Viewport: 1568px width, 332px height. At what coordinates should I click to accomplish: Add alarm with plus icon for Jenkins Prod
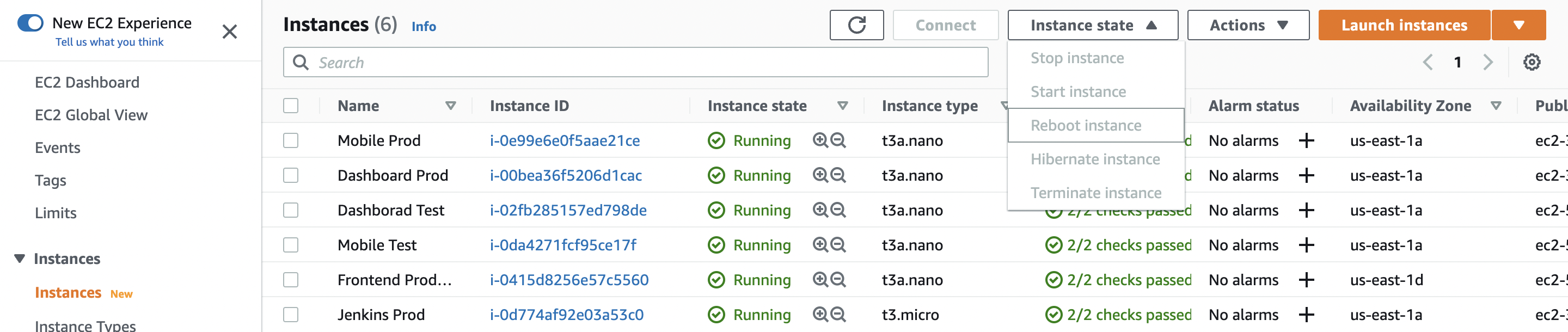[x=1306, y=315]
